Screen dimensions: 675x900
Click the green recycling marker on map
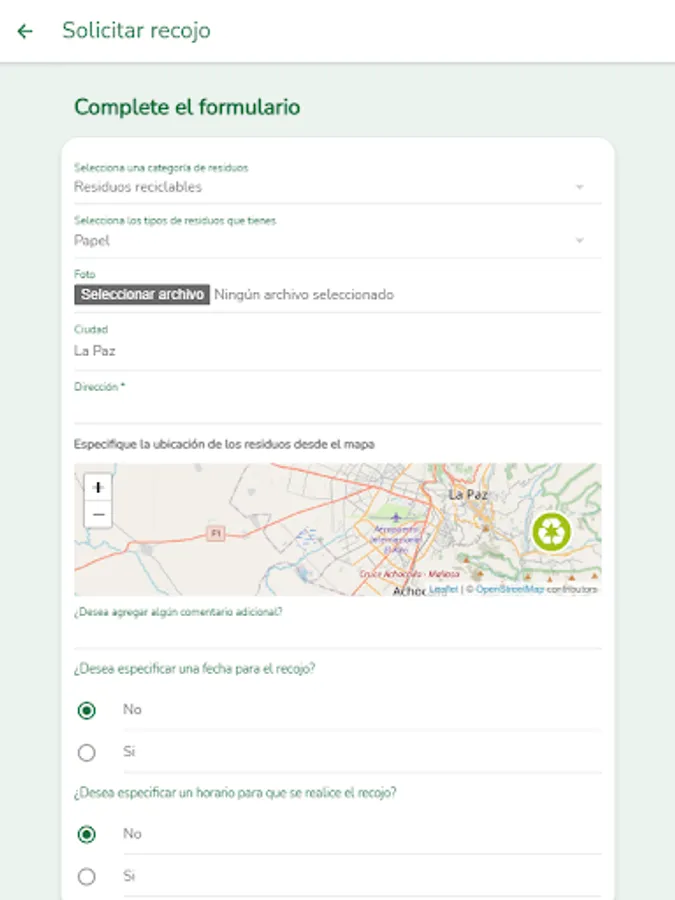click(551, 531)
